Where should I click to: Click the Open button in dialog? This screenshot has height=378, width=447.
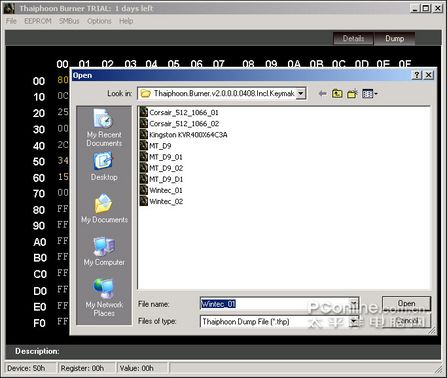(406, 304)
